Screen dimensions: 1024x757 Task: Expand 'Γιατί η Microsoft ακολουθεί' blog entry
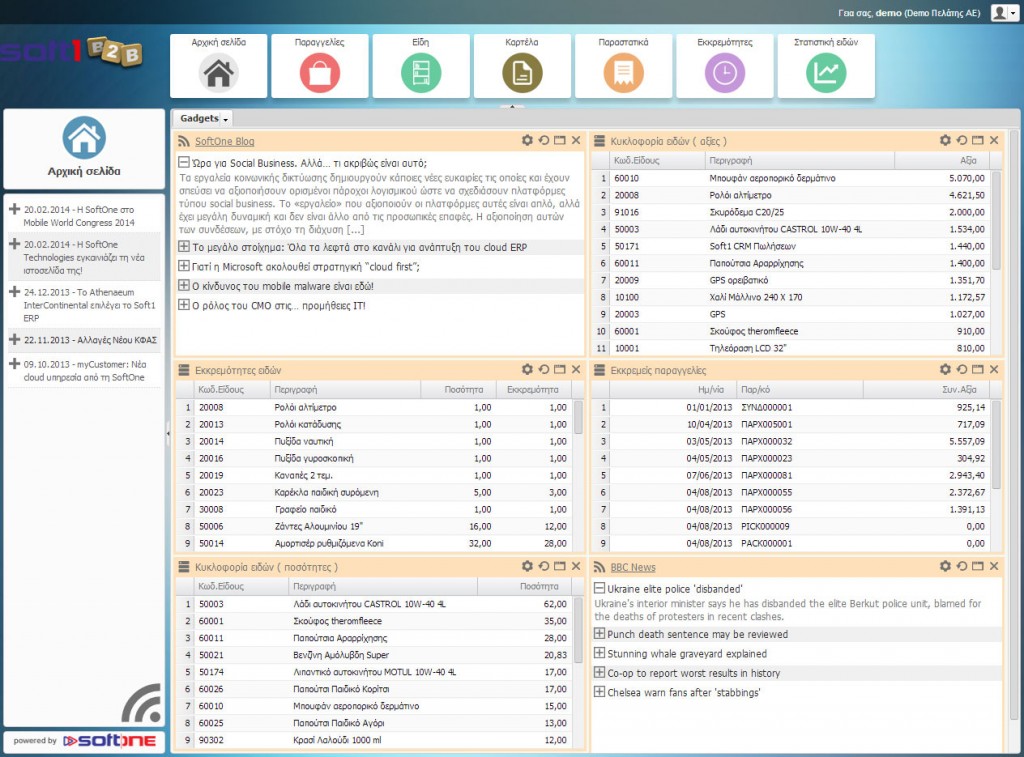point(184,266)
